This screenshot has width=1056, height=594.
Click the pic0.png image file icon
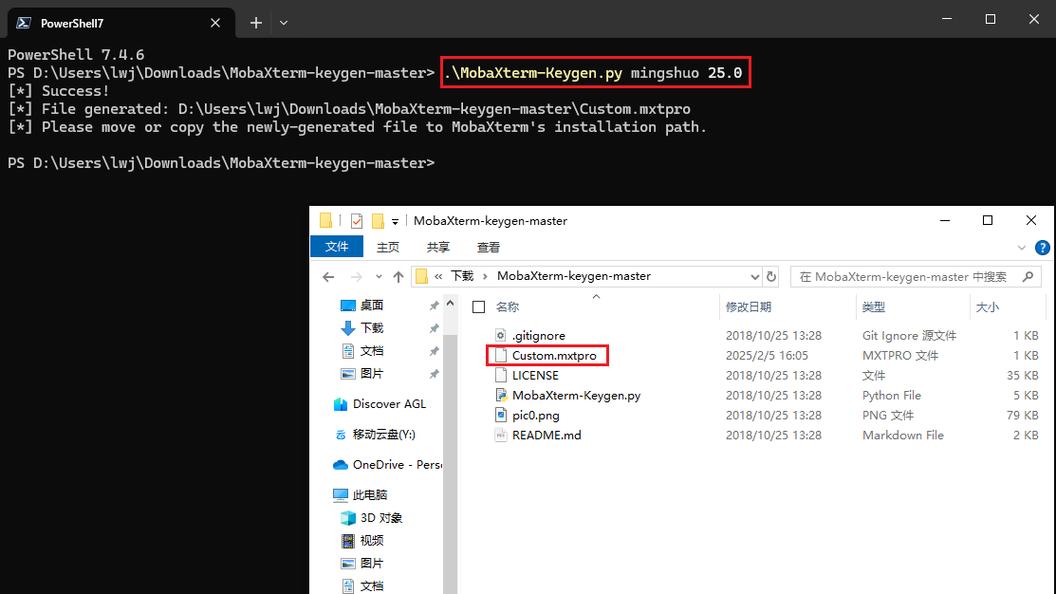tap(500, 415)
